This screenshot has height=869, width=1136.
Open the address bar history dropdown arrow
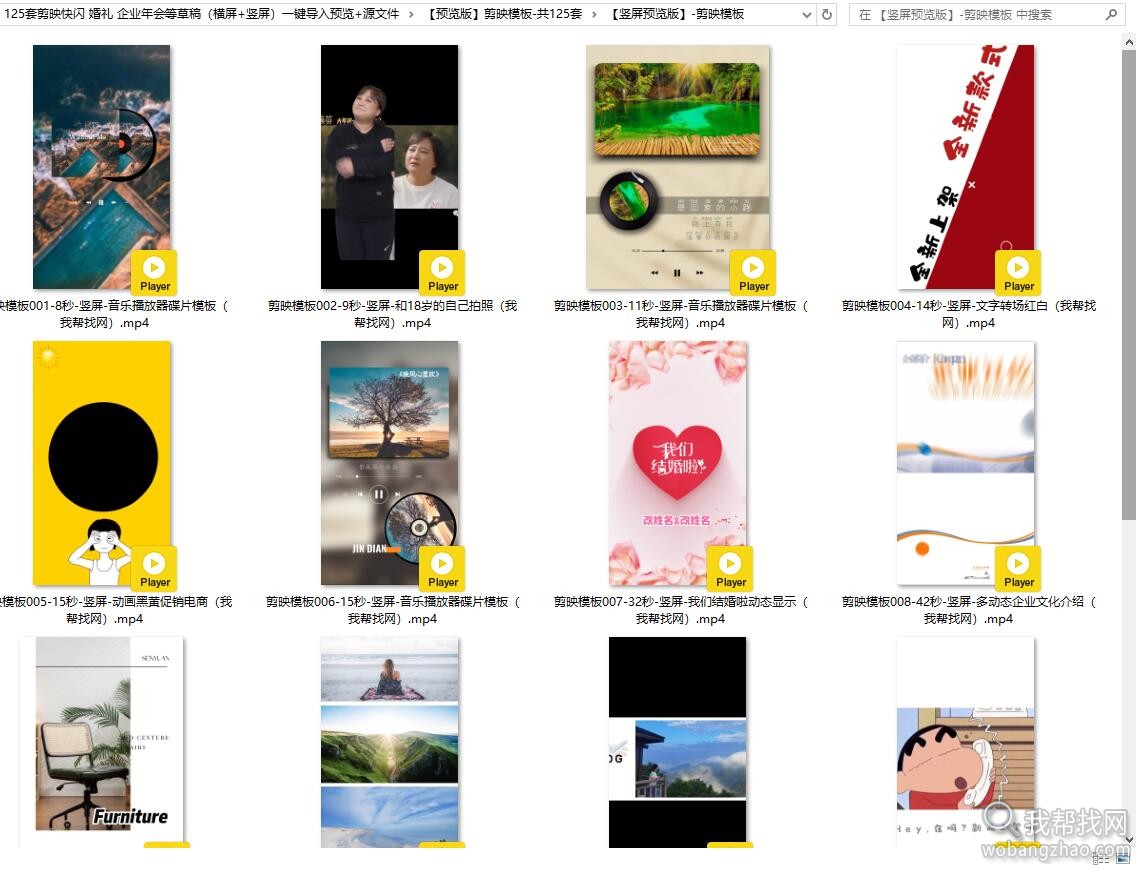click(807, 14)
